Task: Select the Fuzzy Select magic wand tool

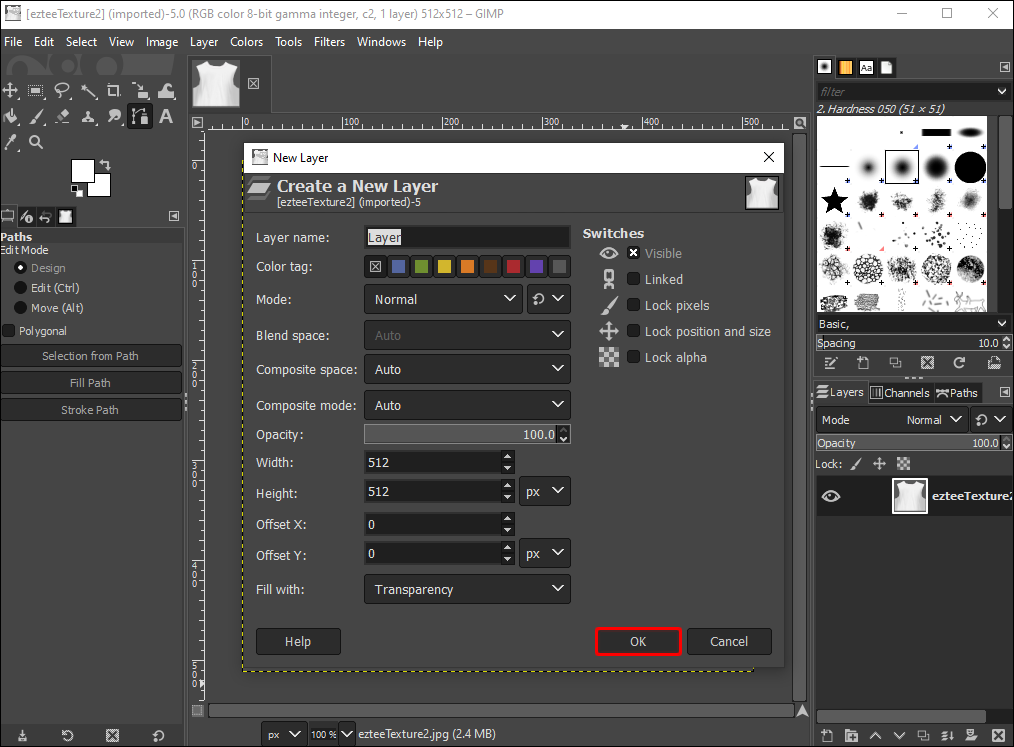Action: click(x=88, y=91)
